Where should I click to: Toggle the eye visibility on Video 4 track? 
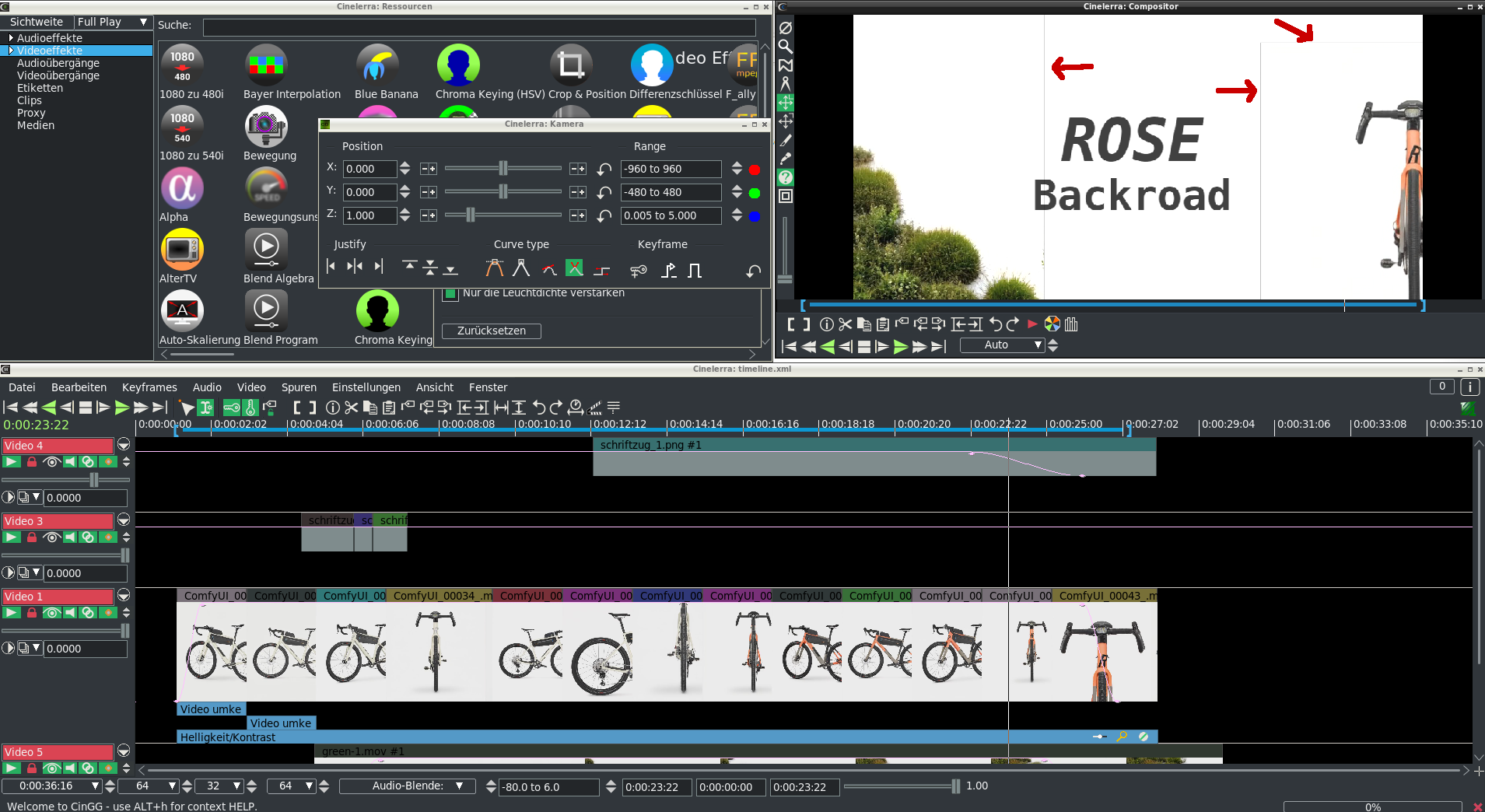pyautogui.click(x=51, y=462)
